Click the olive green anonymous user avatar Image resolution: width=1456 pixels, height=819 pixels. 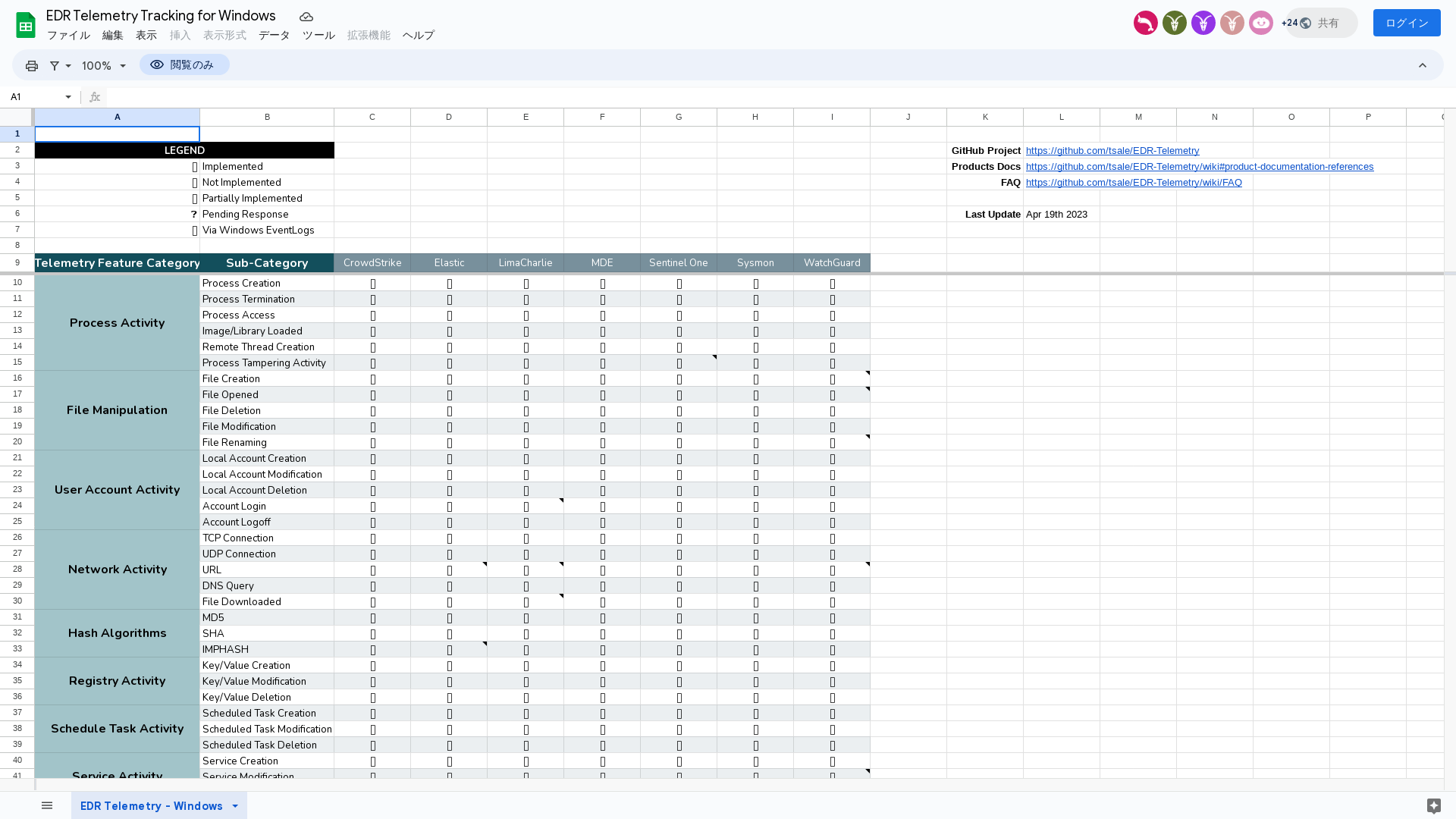point(1175,23)
